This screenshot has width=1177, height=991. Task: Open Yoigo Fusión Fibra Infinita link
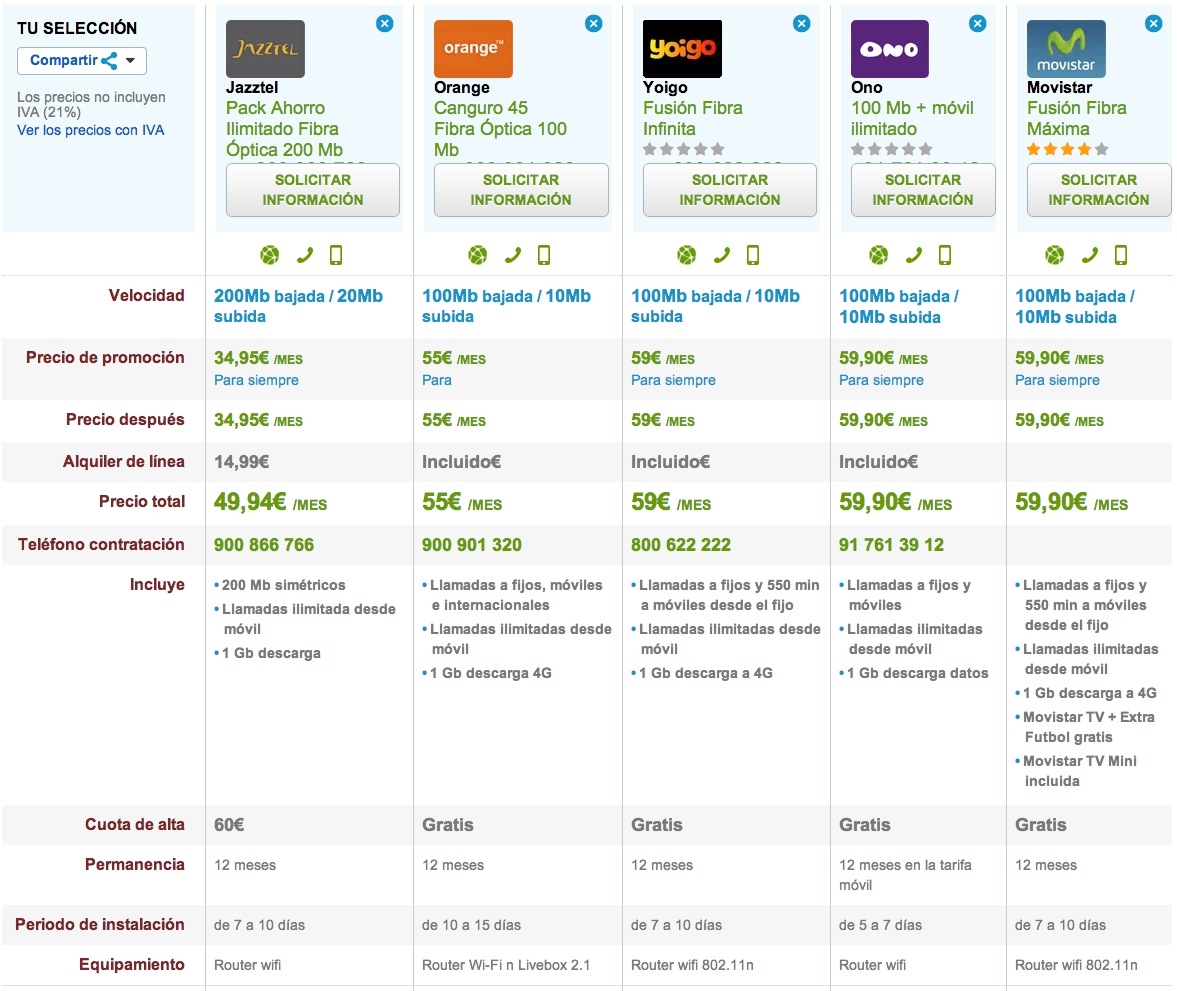(x=693, y=119)
